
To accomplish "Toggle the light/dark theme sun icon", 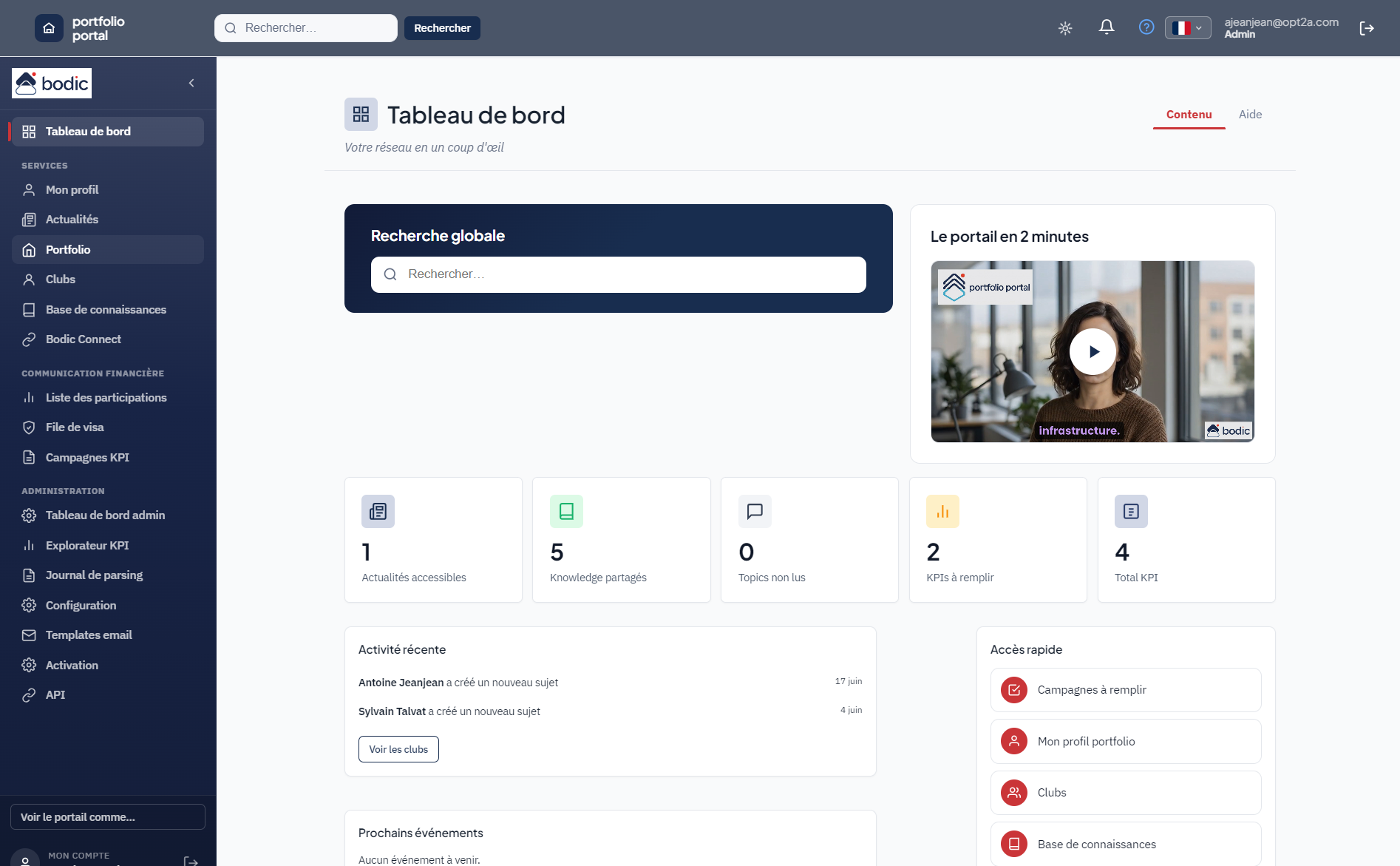I will click(1065, 28).
